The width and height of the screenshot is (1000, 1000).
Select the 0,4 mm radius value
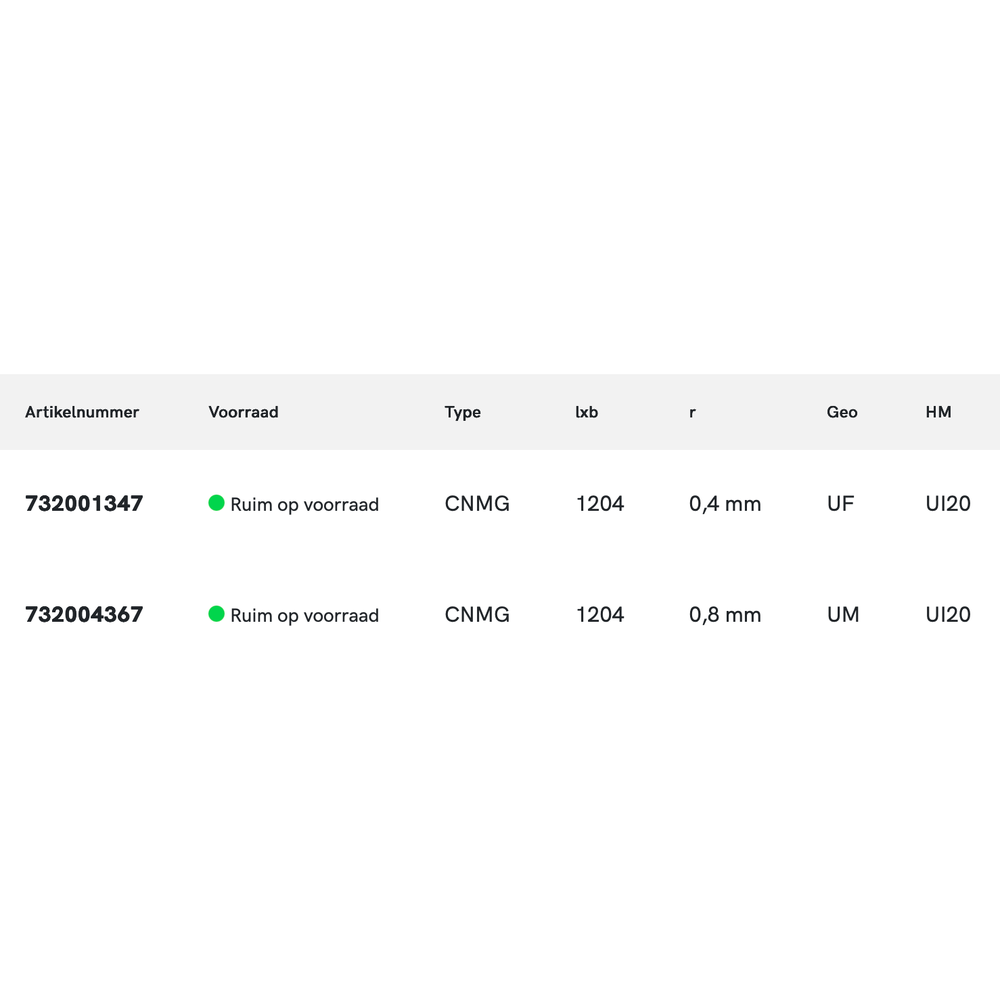pyautogui.click(x=725, y=504)
